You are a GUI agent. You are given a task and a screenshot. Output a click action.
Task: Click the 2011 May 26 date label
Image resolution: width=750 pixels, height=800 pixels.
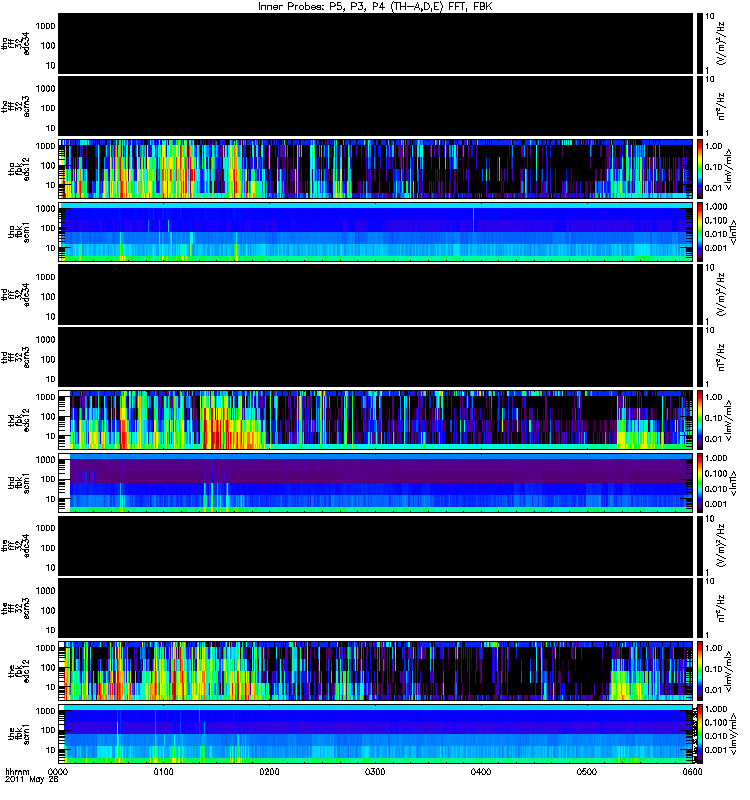point(32,780)
